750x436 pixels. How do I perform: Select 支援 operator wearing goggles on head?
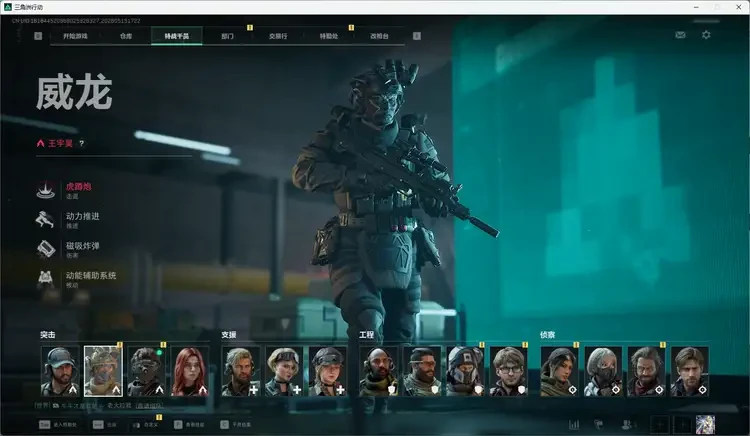(284, 371)
